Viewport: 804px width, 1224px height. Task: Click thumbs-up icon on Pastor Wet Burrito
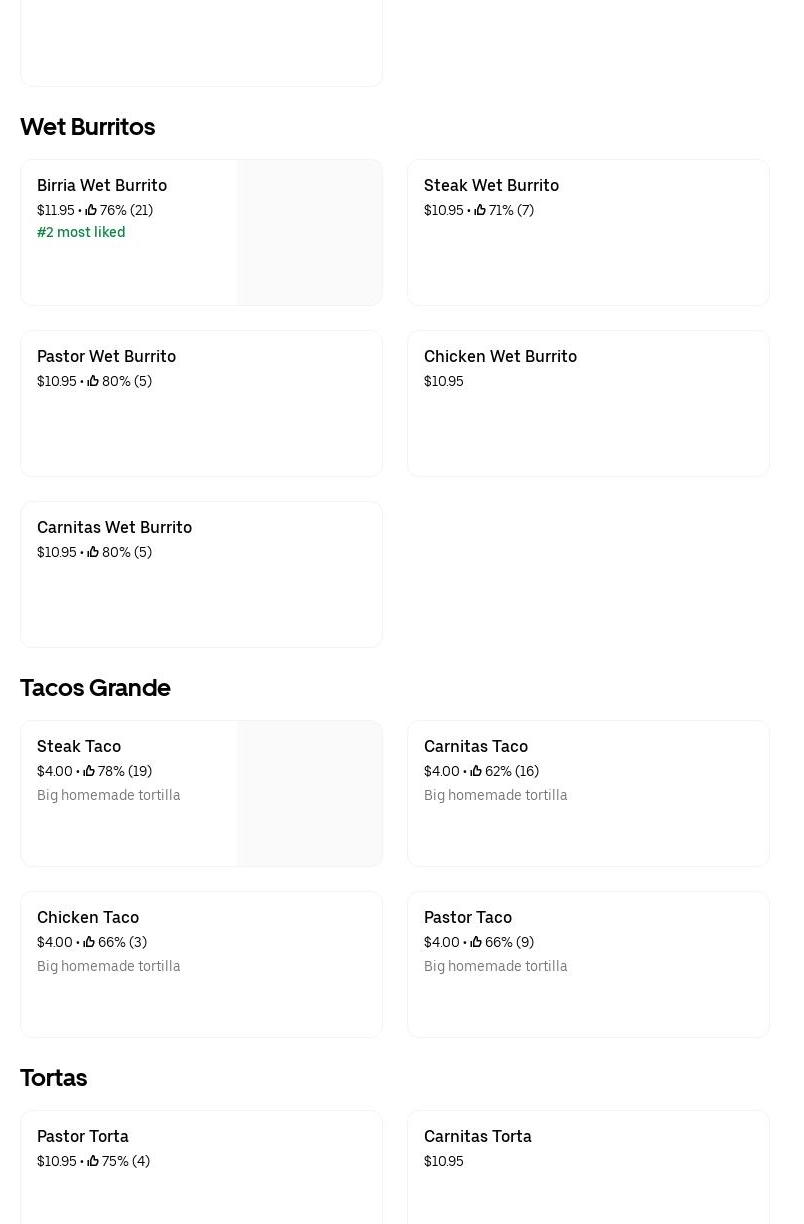(93, 381)
